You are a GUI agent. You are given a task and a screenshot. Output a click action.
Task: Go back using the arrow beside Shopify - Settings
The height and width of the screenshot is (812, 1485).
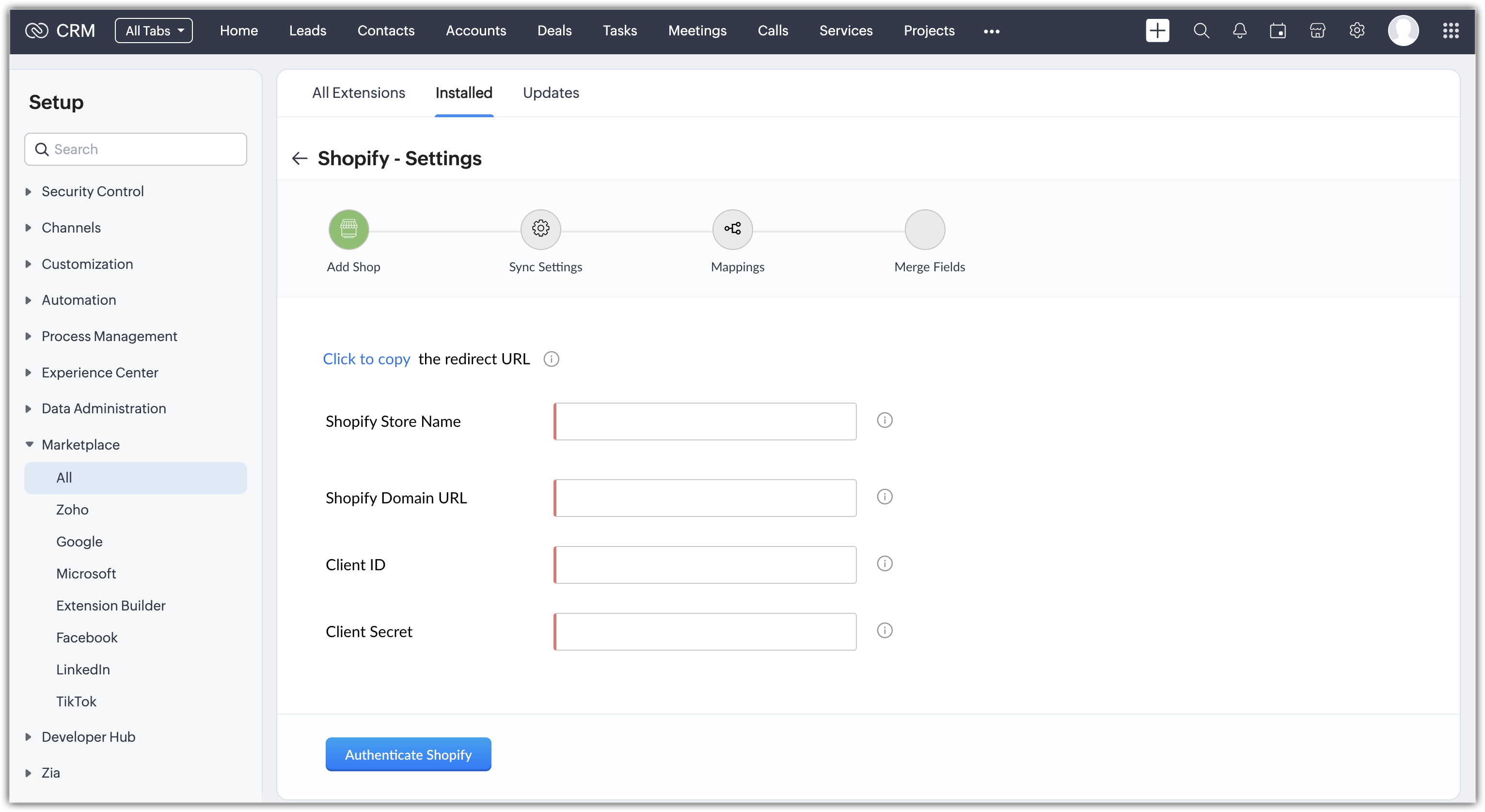tap(299, 158)
